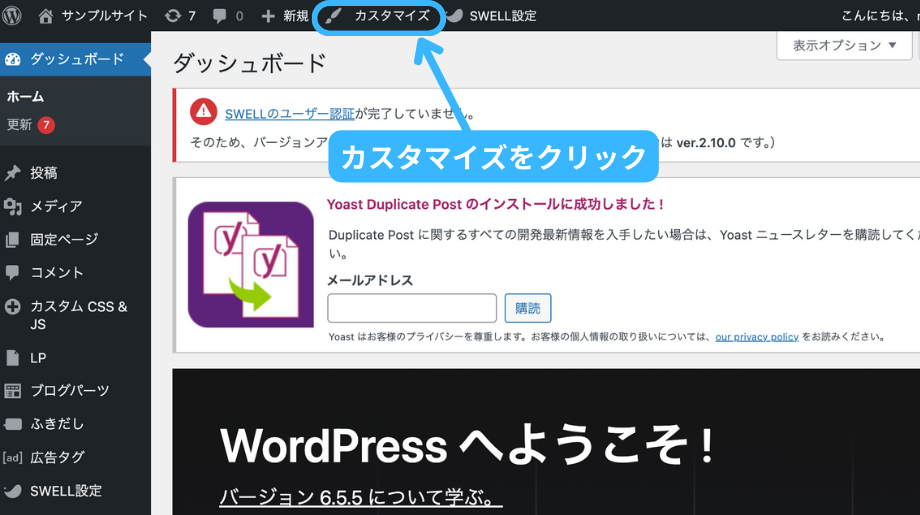Click the WordPress へようこそ! heading
This screenshot has width=920, height=515.
tap(468, 446)
